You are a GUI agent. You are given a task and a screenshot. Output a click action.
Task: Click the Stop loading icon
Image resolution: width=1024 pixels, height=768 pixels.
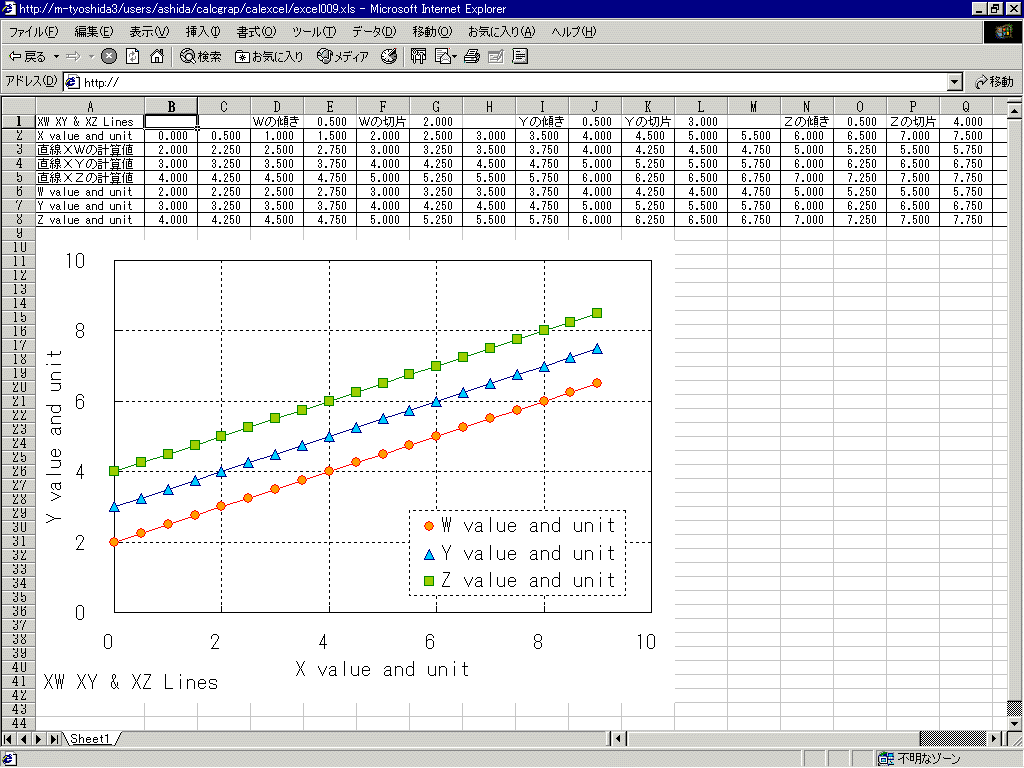click(109, 56)
